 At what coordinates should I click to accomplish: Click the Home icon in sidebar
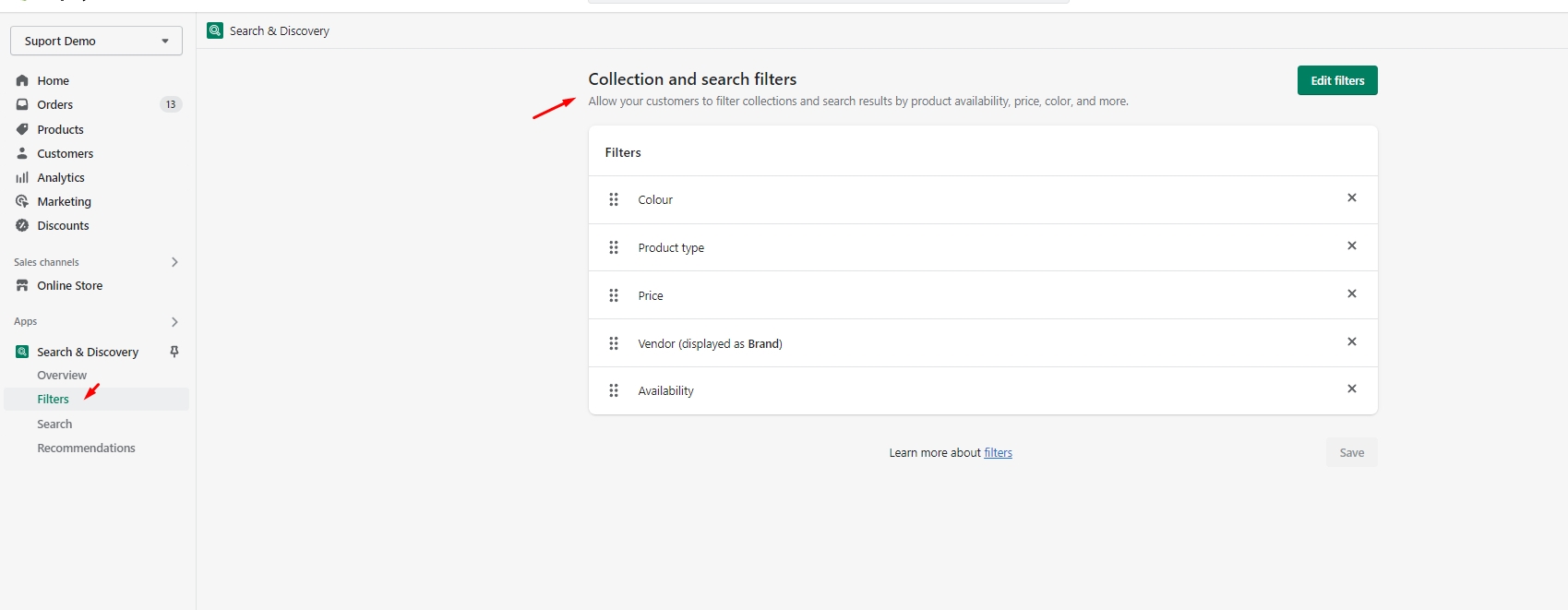point(22,80)
